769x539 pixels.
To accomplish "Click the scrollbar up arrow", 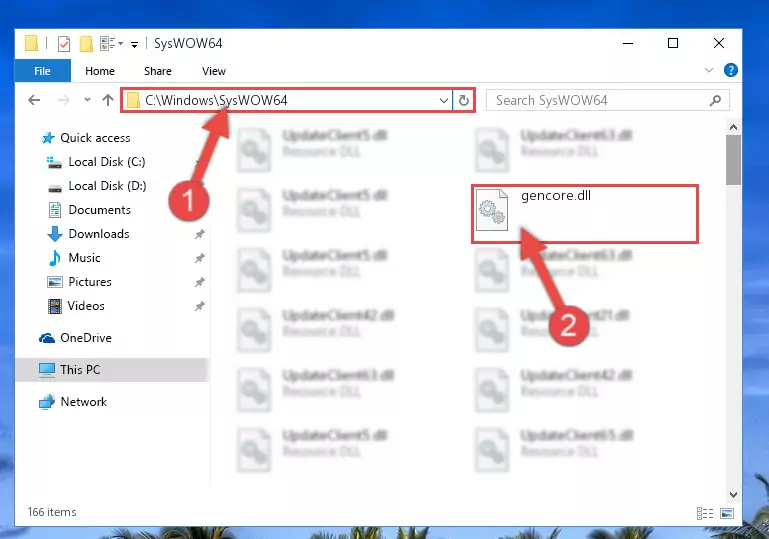I will (733, 128).
